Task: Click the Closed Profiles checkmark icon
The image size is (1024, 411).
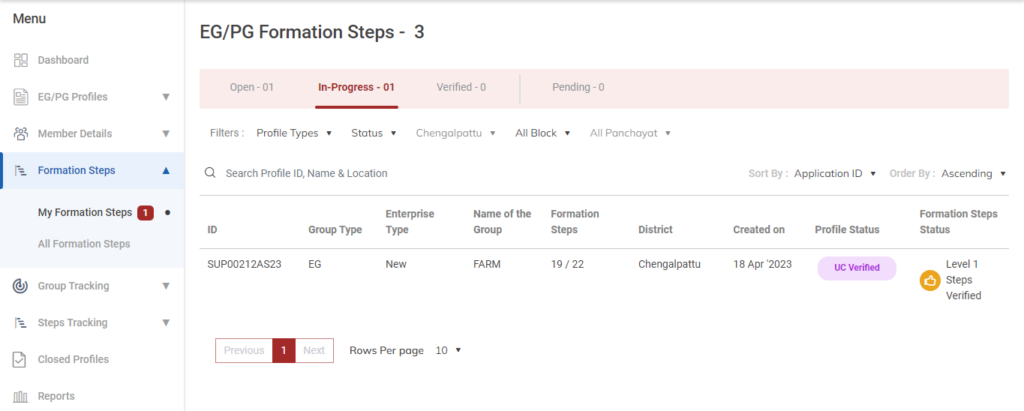Action: (20, 360)
